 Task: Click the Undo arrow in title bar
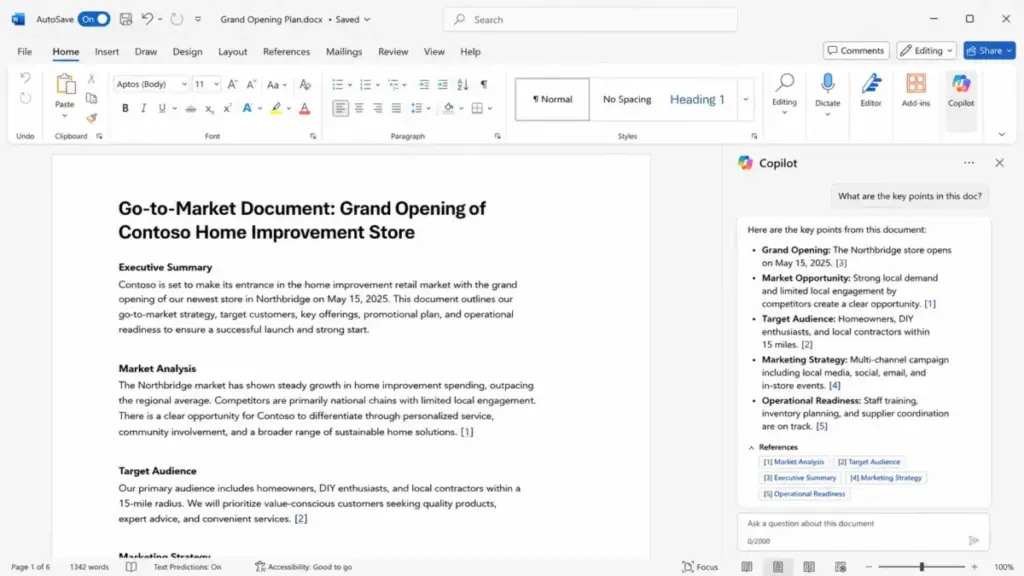(x=148, y=19)
